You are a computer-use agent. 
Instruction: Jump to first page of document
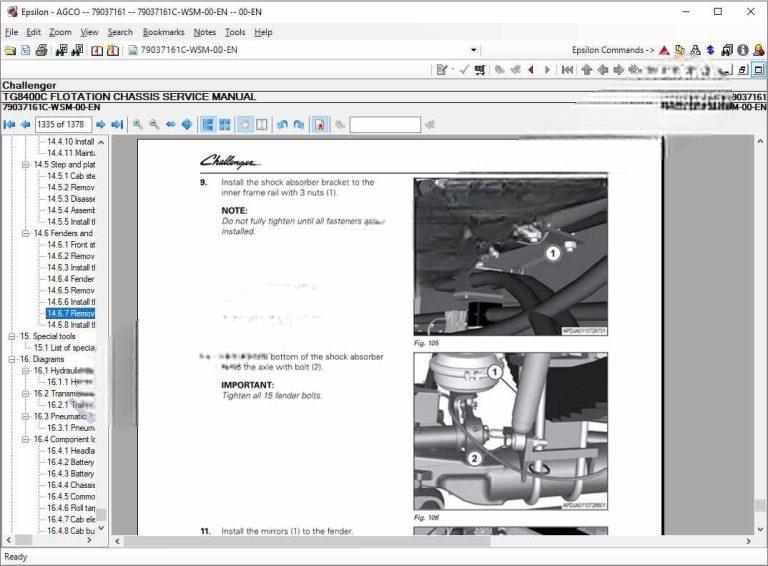click(x=9, y=124)
